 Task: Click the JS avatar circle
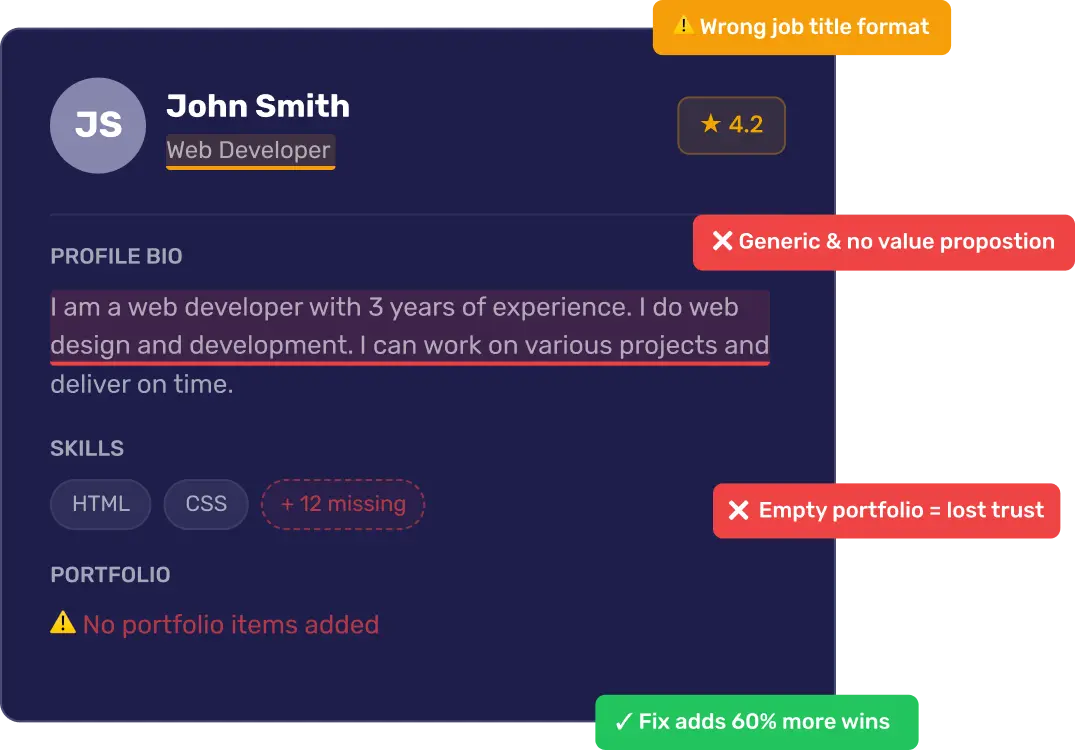(x=97, y=125)
